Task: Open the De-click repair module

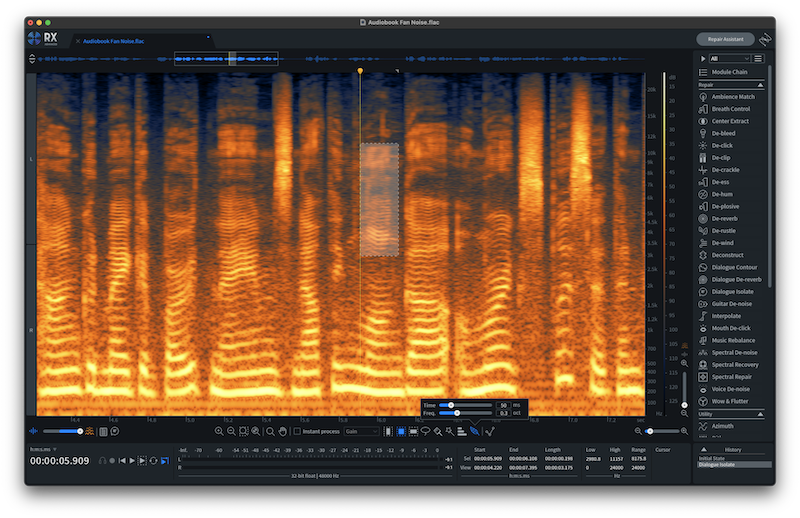Action: click(722, 145)
